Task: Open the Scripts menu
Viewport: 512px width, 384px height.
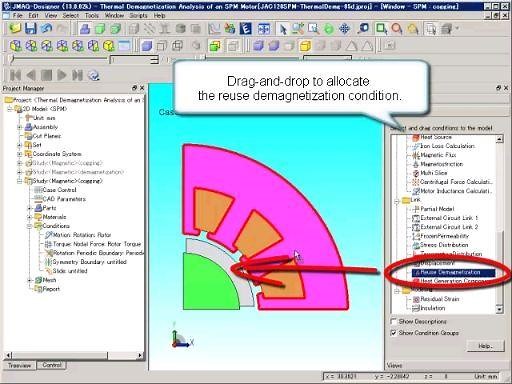Action: pyautogui.click(x=138, y=15)
